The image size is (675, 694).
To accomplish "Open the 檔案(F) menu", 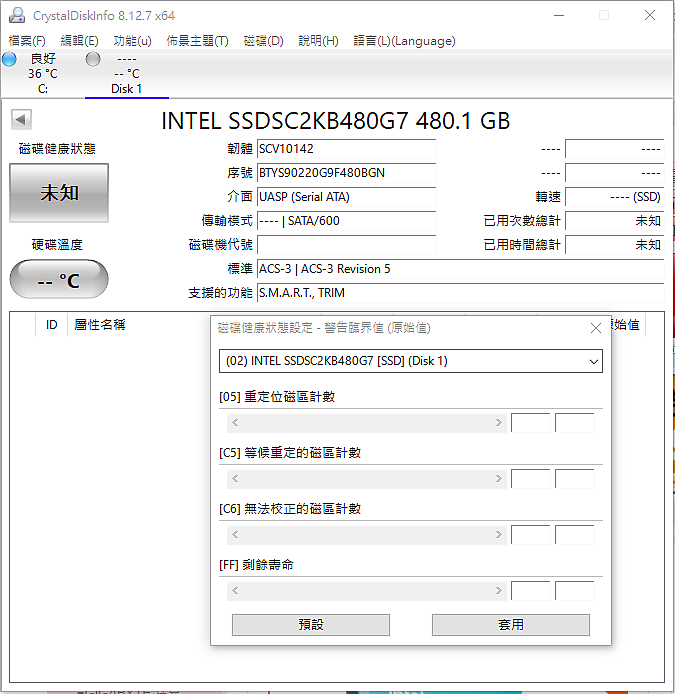I will [x=27, y=41].
